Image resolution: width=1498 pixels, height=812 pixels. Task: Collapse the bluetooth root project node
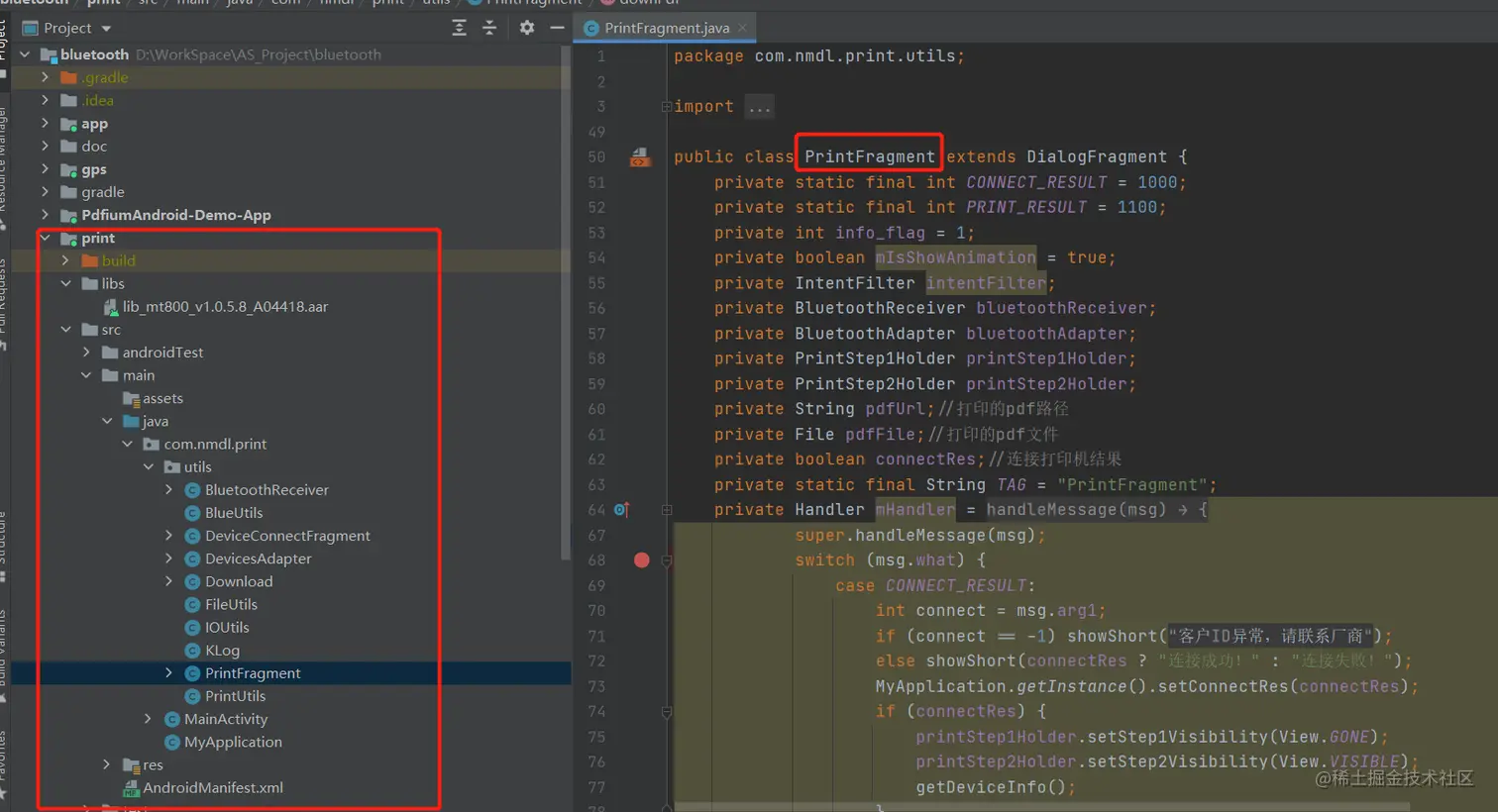click(26, 54)
